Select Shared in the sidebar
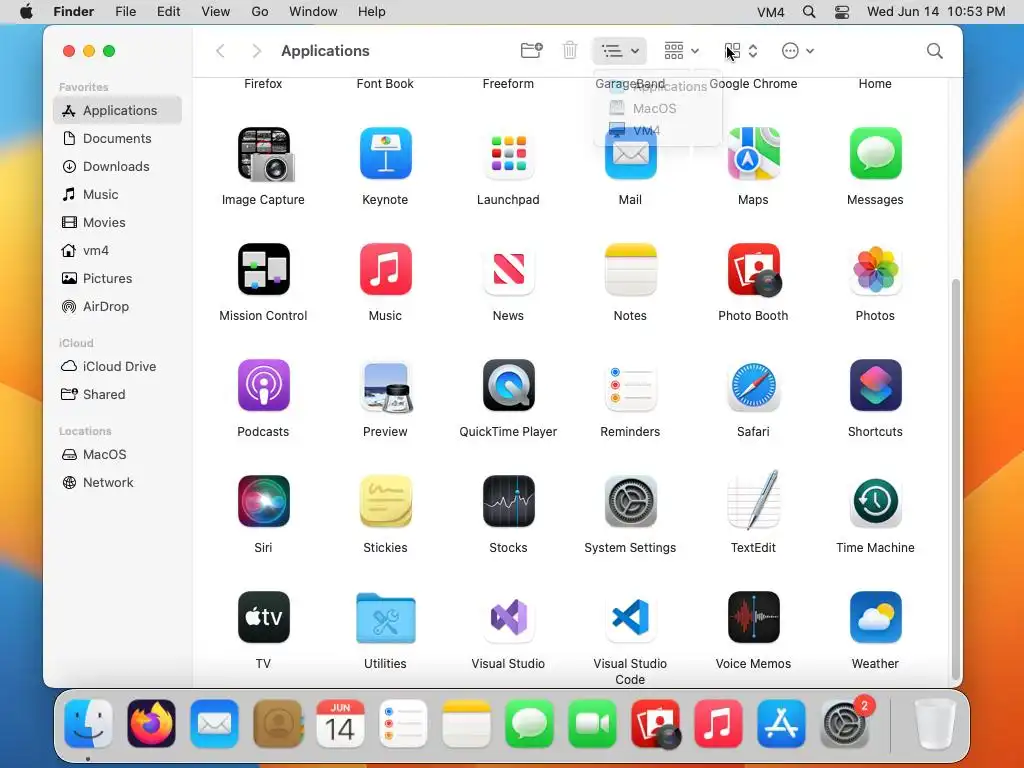1024x768 pixels. 118,395
